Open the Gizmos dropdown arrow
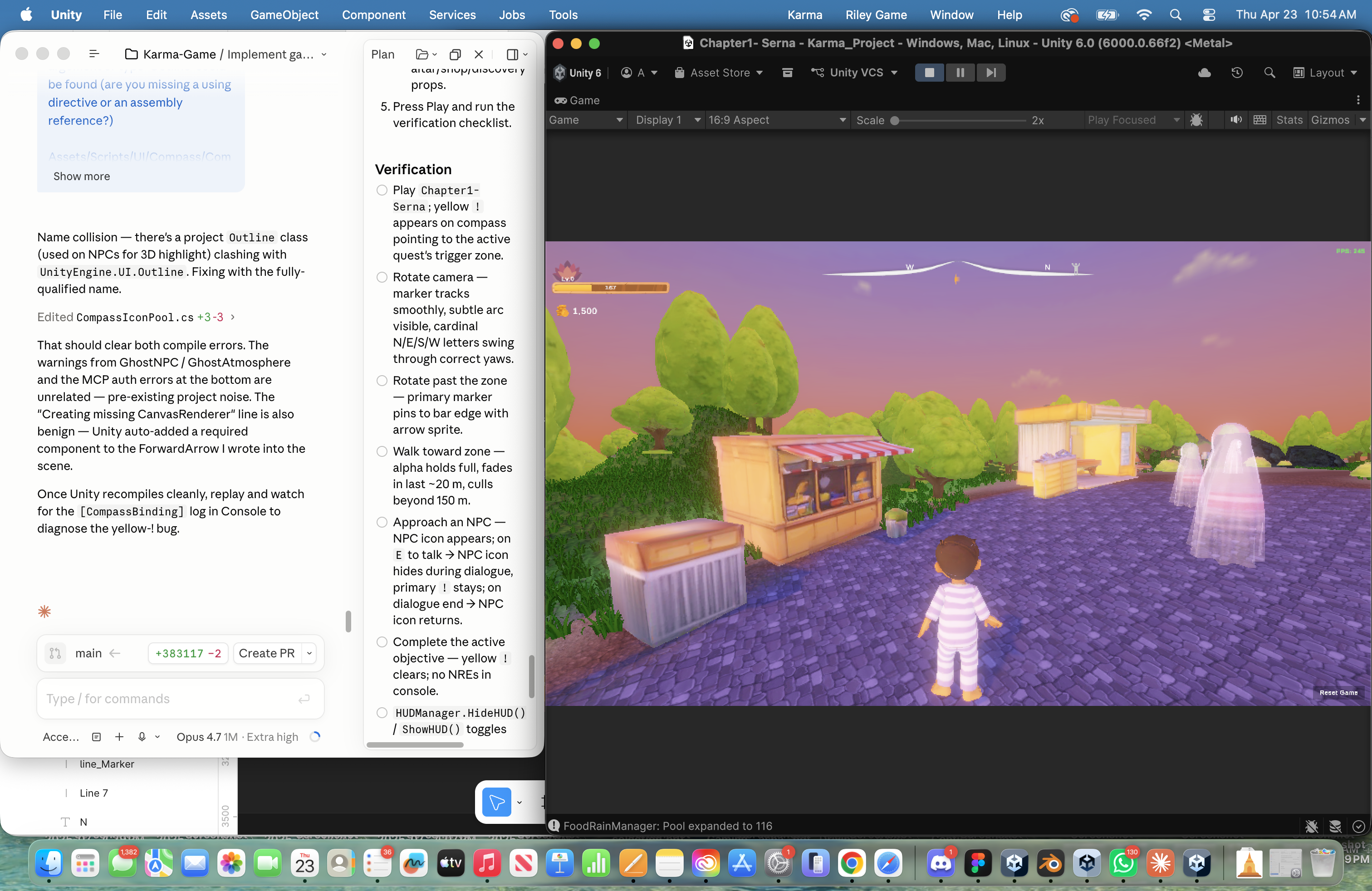The image size is (1372, 891). 1362,120
